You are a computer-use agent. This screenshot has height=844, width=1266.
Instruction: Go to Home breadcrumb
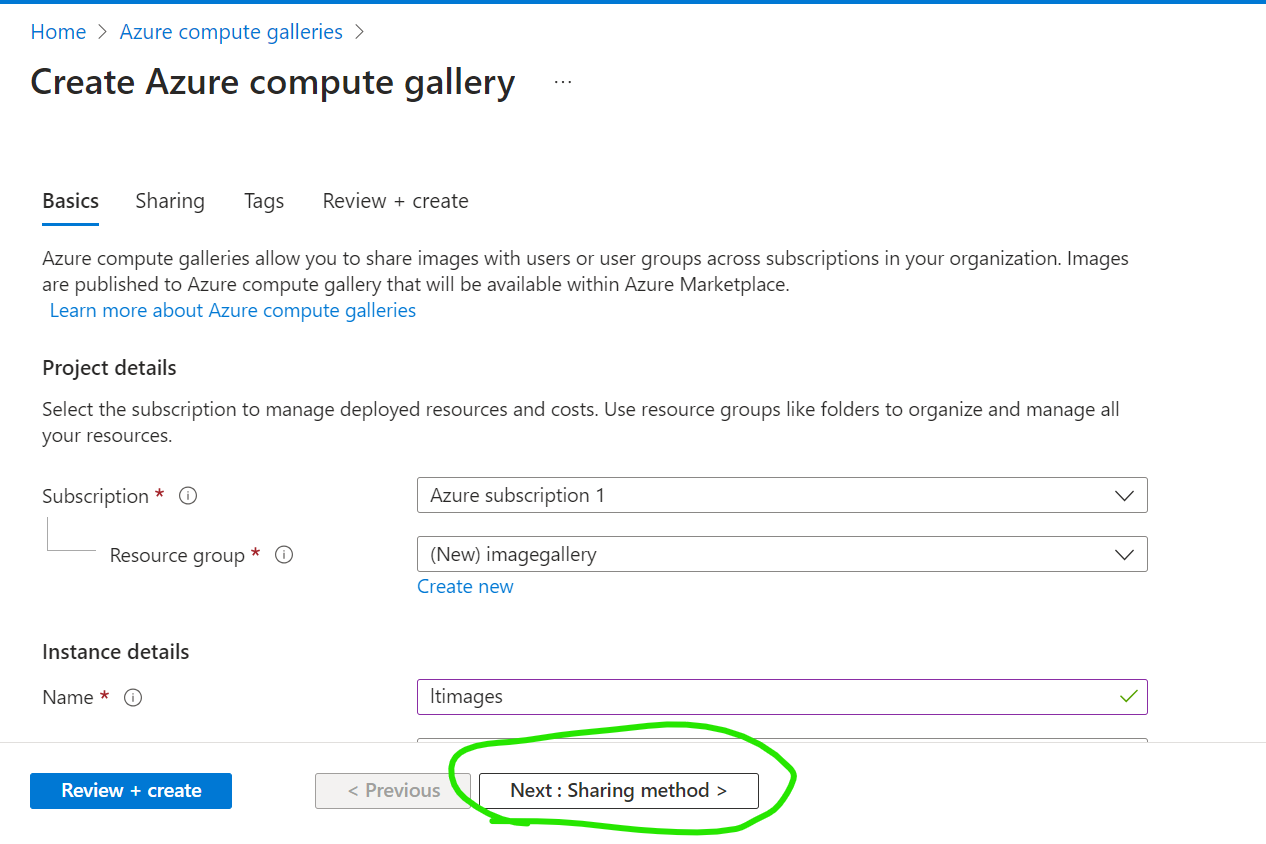[x=58, y=32]
